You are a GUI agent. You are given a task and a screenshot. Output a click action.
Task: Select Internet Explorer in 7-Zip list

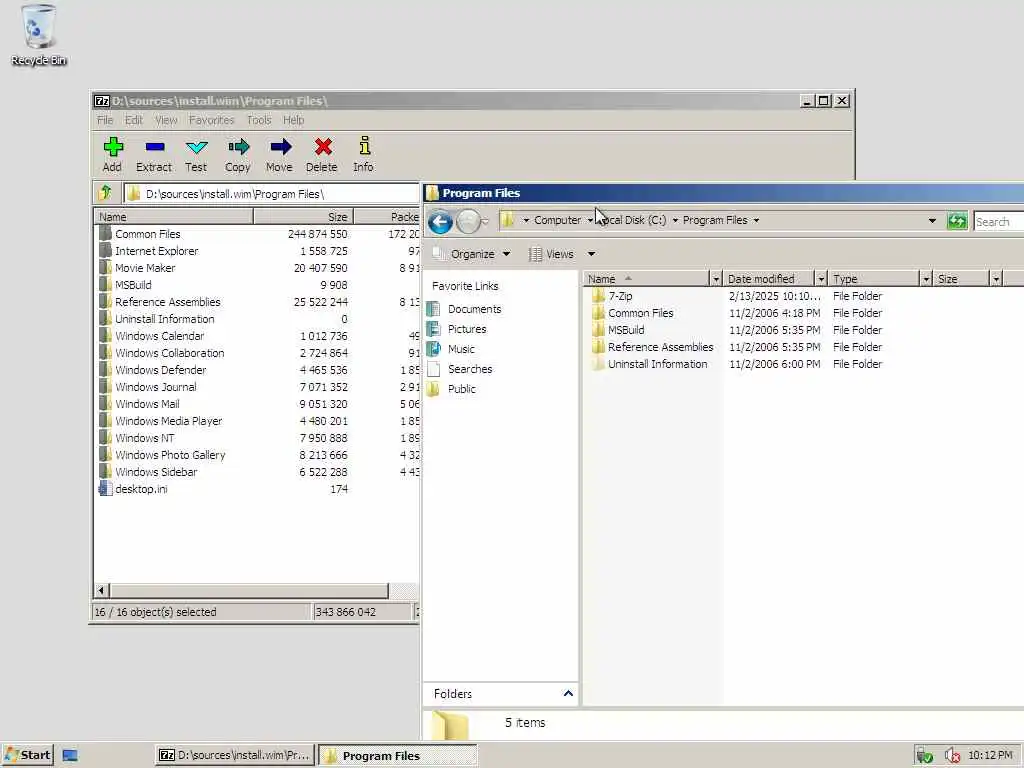[156, 251]
